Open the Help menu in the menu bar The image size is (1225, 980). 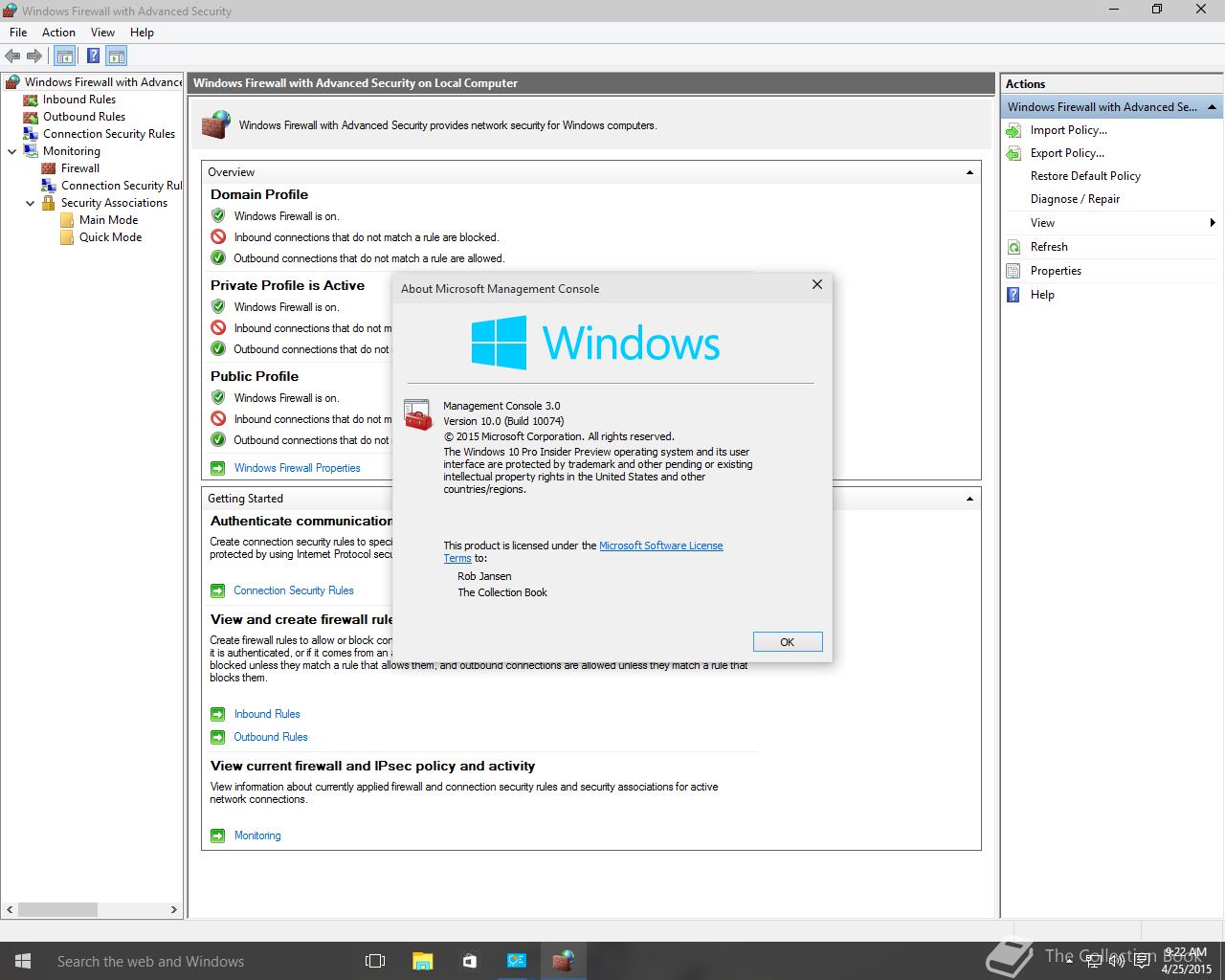pyautogui.click(x=142, y=33)
